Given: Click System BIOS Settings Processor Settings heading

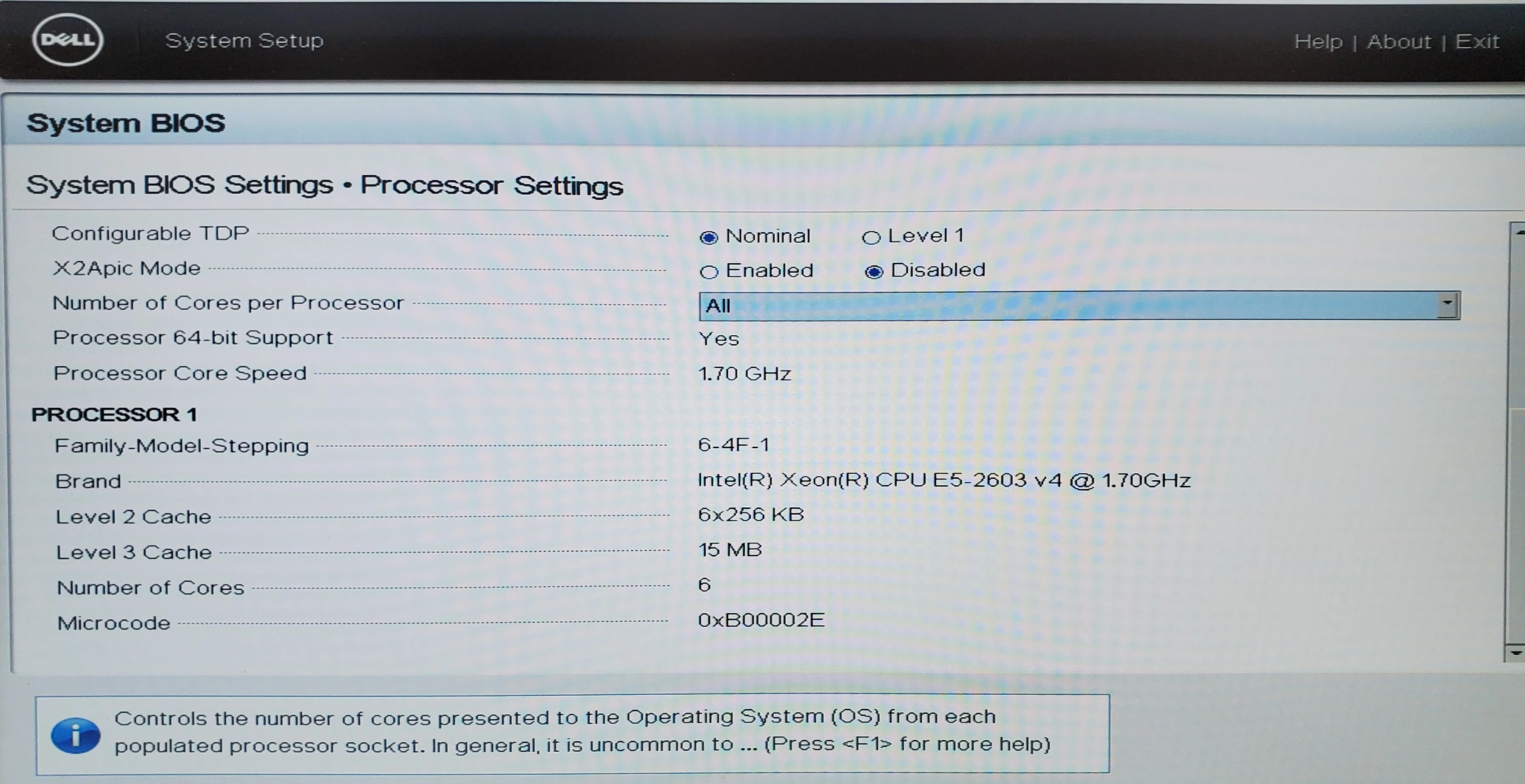Looking at the screenshot, I should tap(325, 185).
